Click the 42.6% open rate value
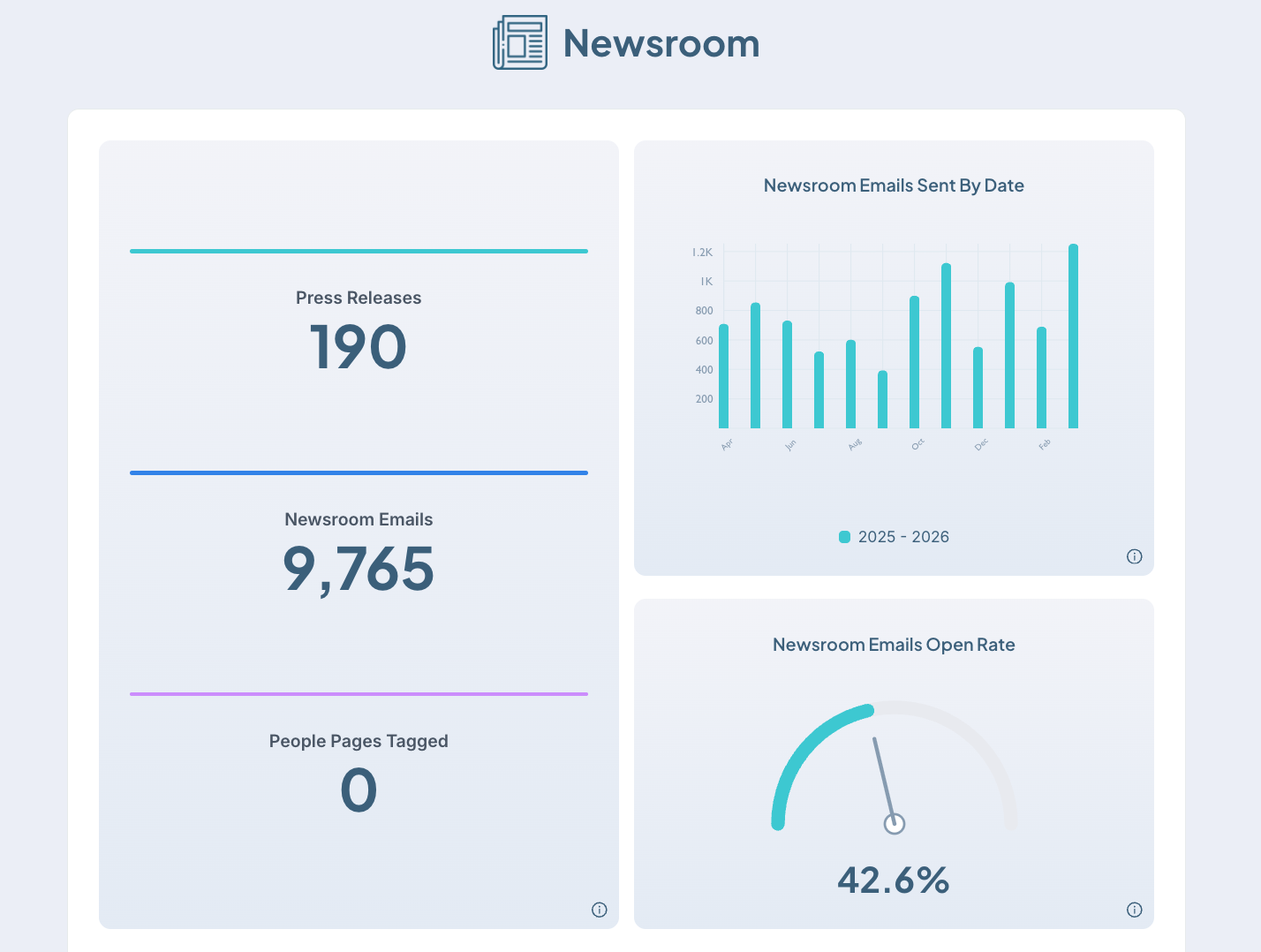 [894, 880]
